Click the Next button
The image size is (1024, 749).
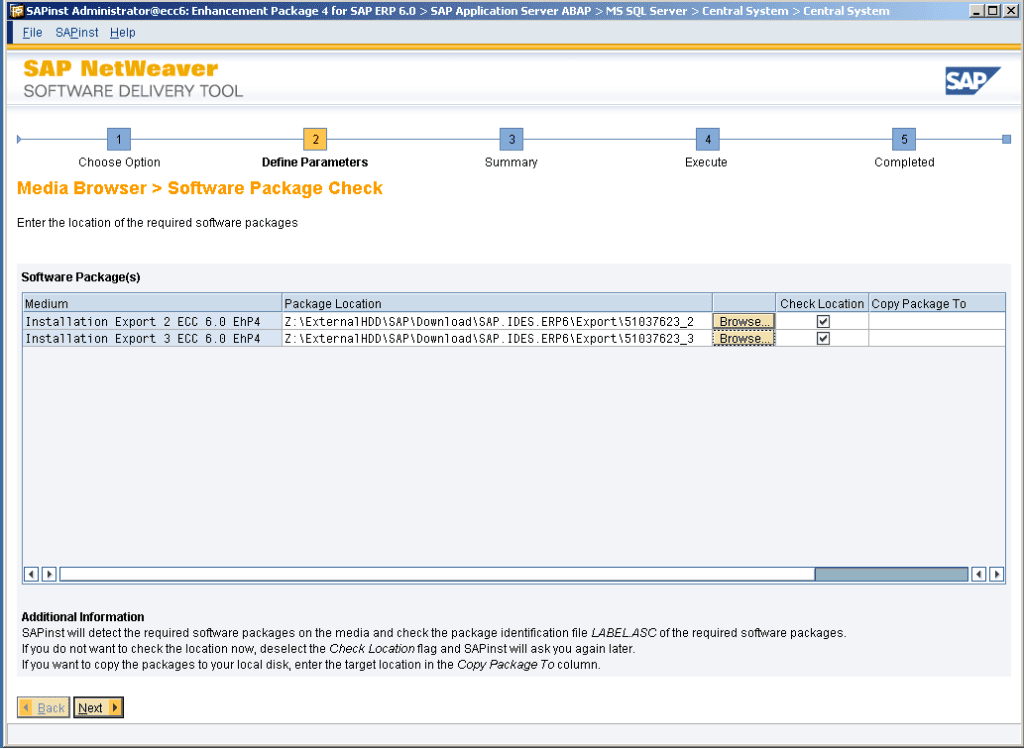coord(98,708)
